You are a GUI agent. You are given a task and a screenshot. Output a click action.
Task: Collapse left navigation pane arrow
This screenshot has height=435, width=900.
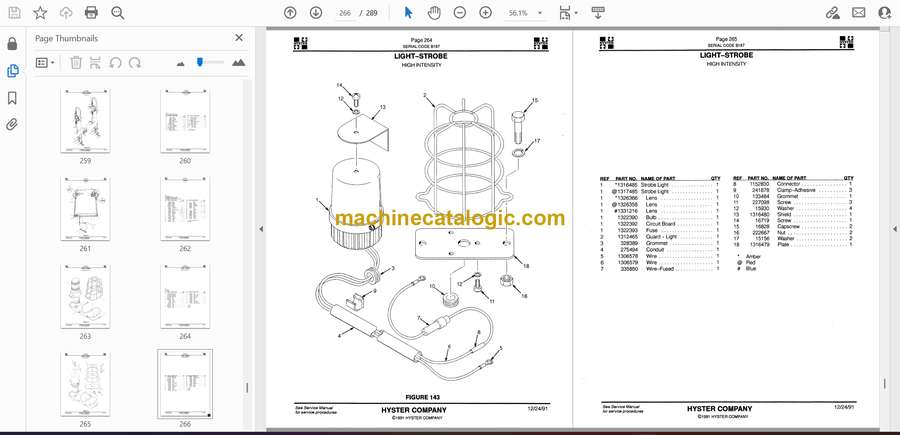tap(261, 229)
